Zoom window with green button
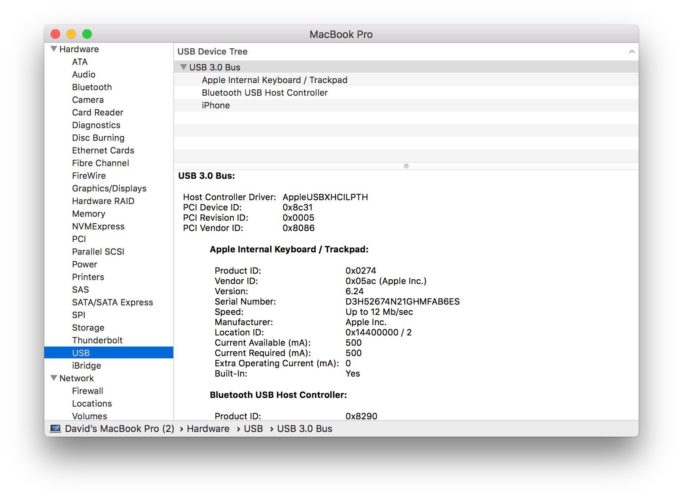683x500 pixels. point(87,34)
